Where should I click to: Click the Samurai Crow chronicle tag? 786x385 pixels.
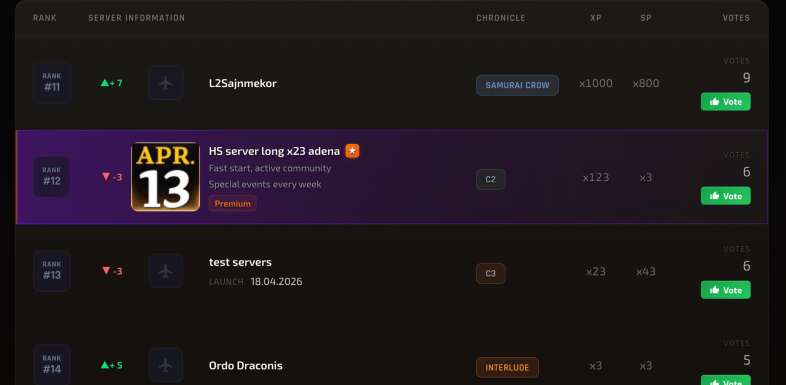517,85
